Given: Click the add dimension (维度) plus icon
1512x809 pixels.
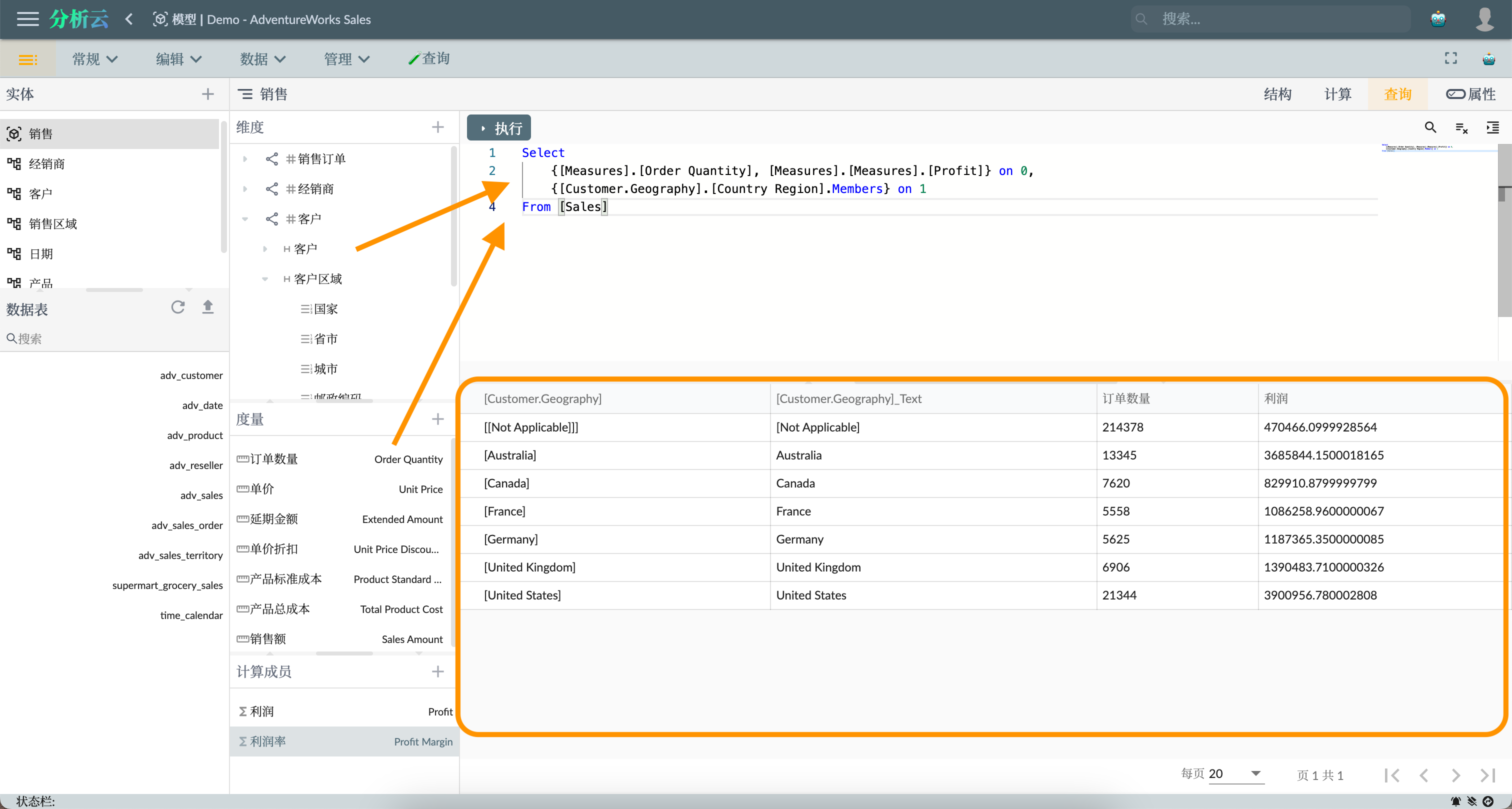Looking at the screenshot, I should (x=438, y=127).
